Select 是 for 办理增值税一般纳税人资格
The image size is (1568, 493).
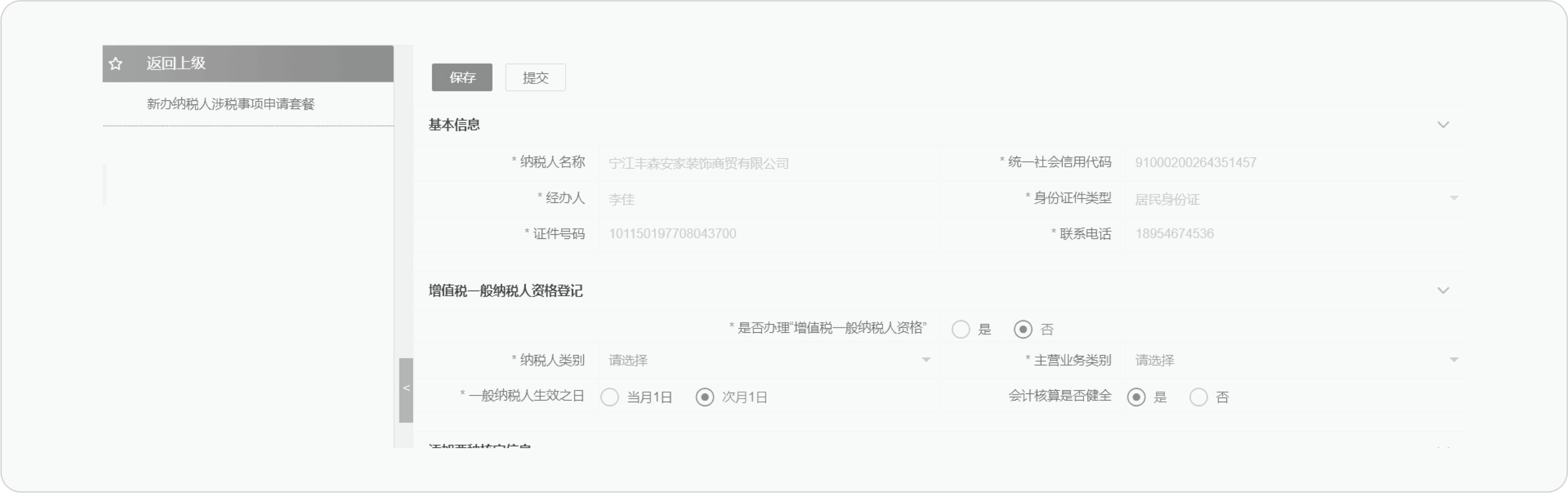(x=961, y=329)
